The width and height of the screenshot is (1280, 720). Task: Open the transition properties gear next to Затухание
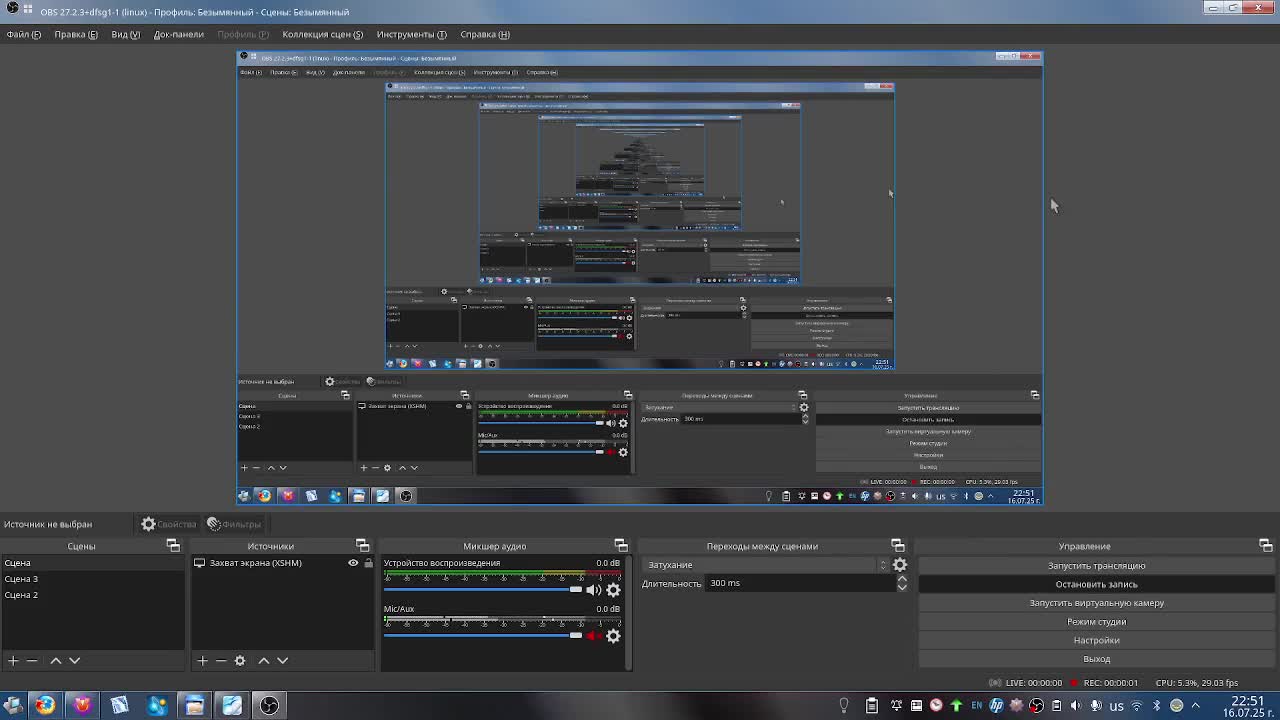pos(900,565)
